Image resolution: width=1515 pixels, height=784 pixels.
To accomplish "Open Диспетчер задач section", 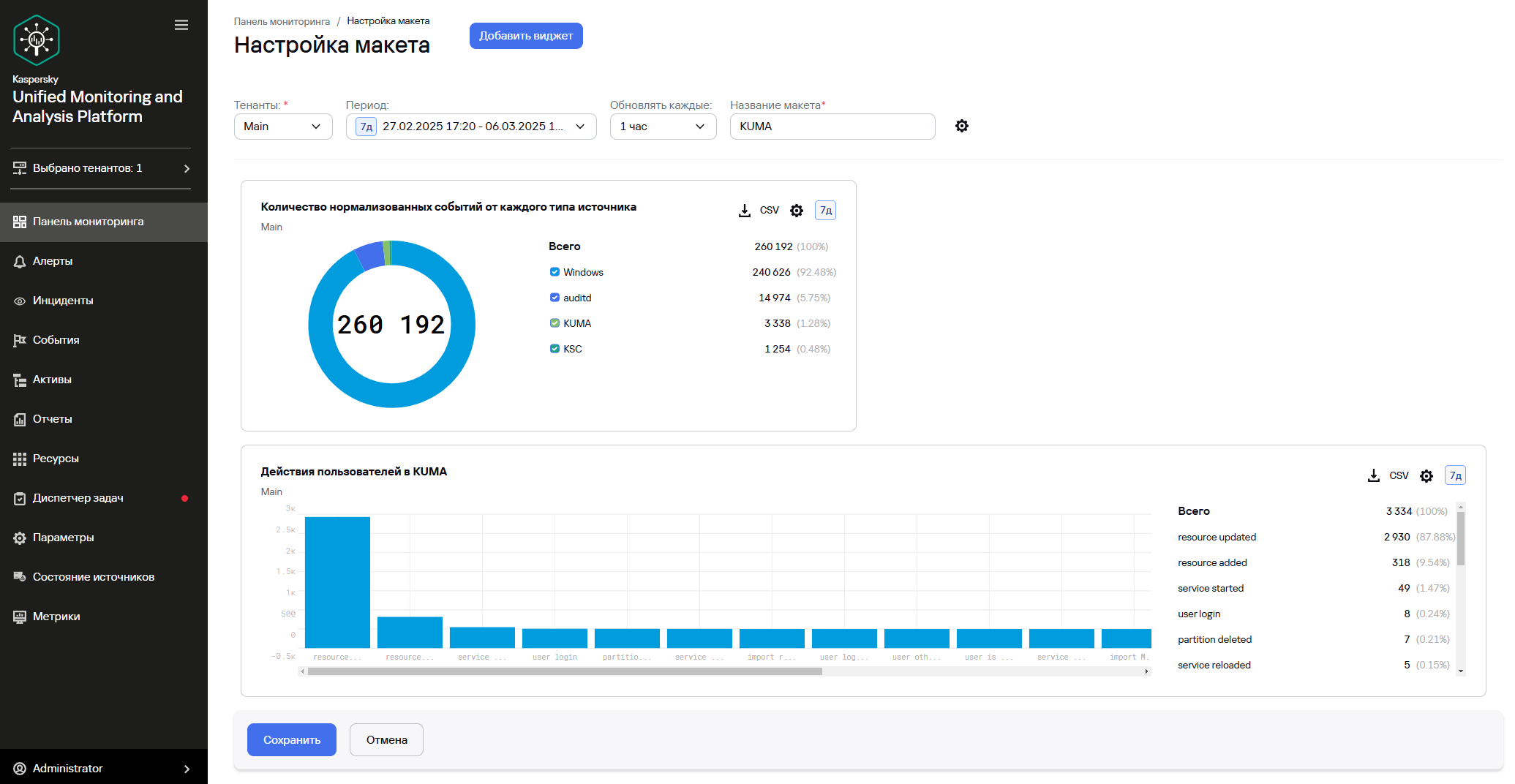I will point(104,498).
